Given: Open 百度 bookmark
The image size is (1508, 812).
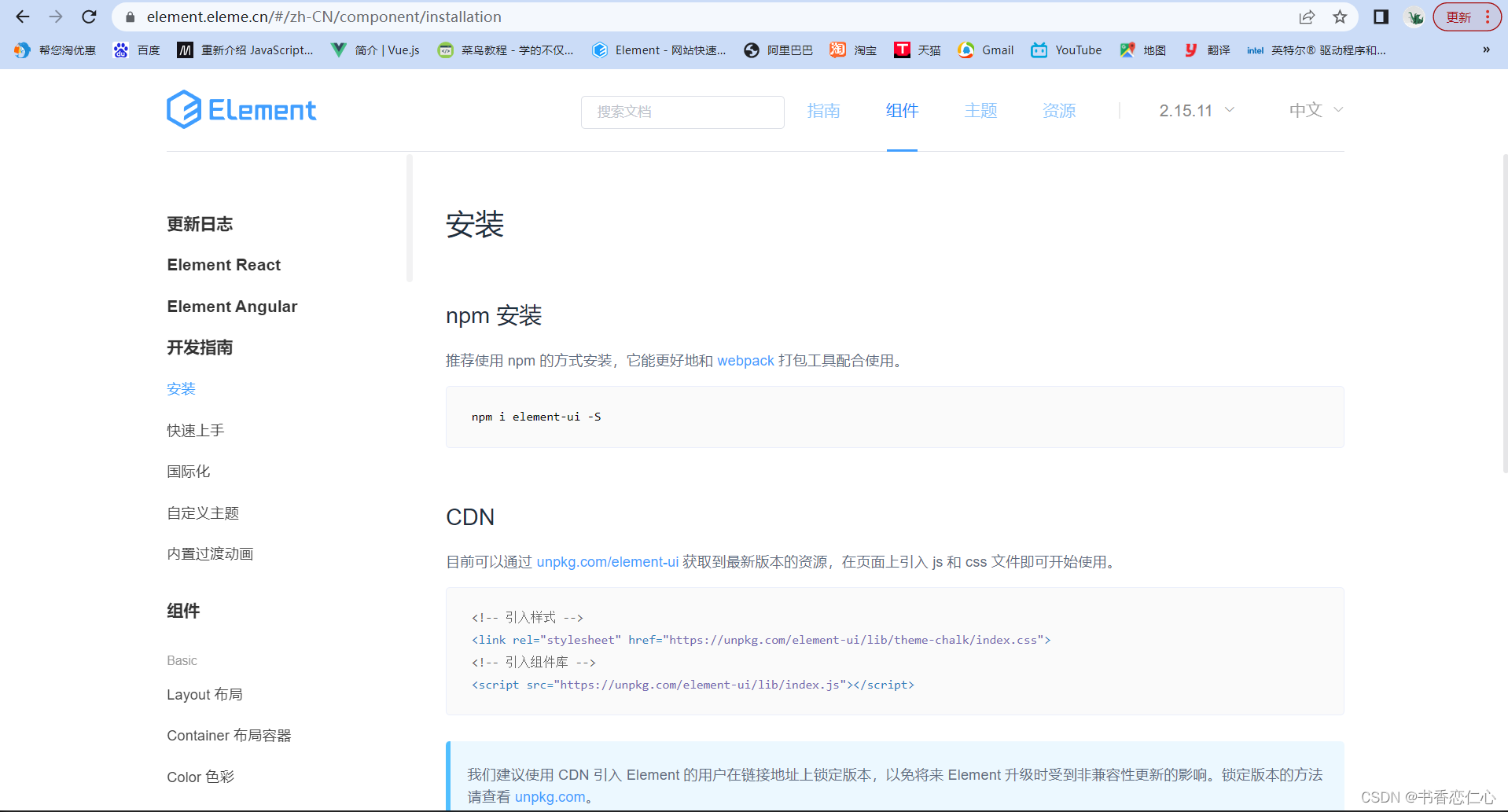Looking at the screenshot, I should click(137, 50).
